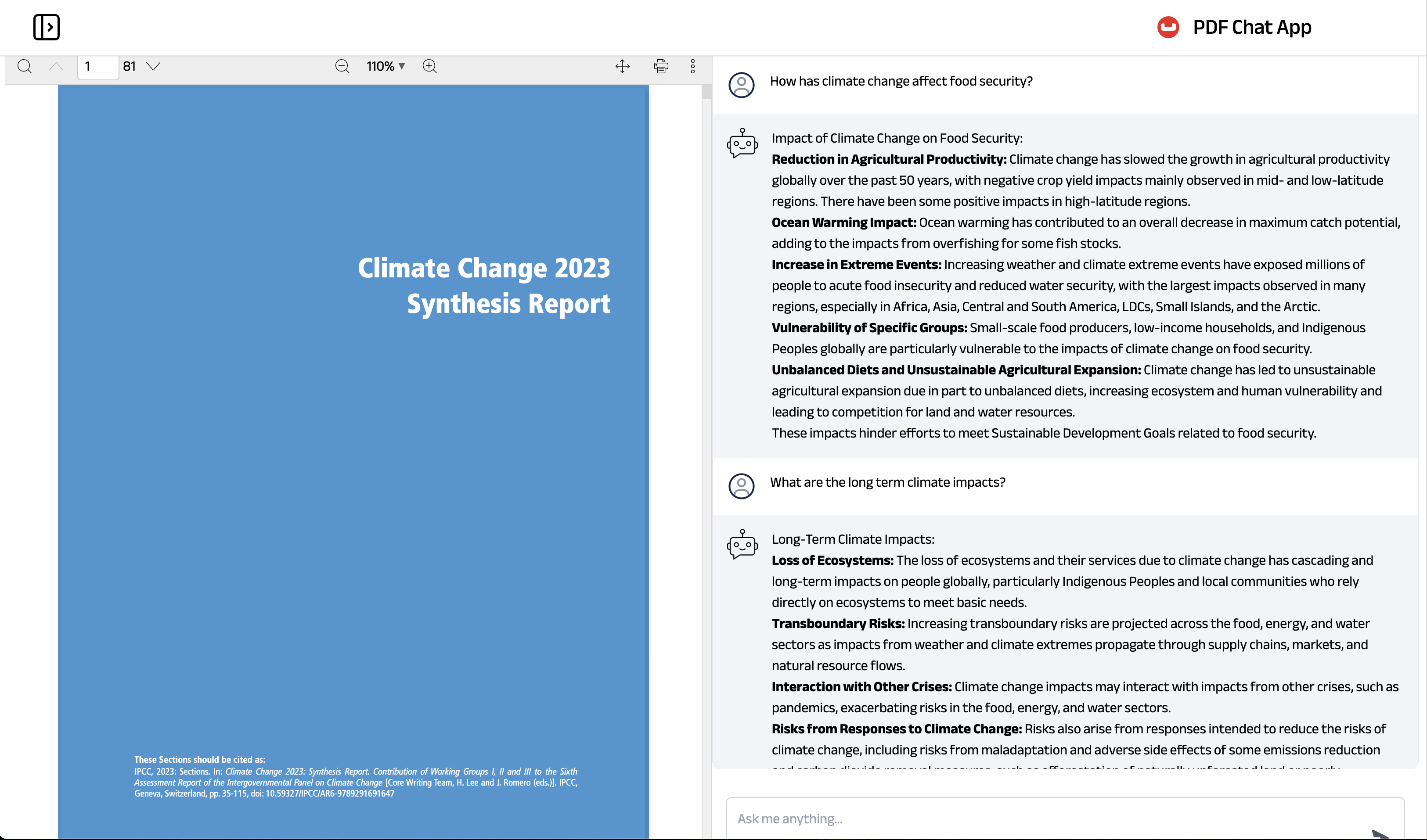Image resolution: width=1427 pixels, height=840 pixels.
Task: Click the page number input field
Action: coord(97,67)
